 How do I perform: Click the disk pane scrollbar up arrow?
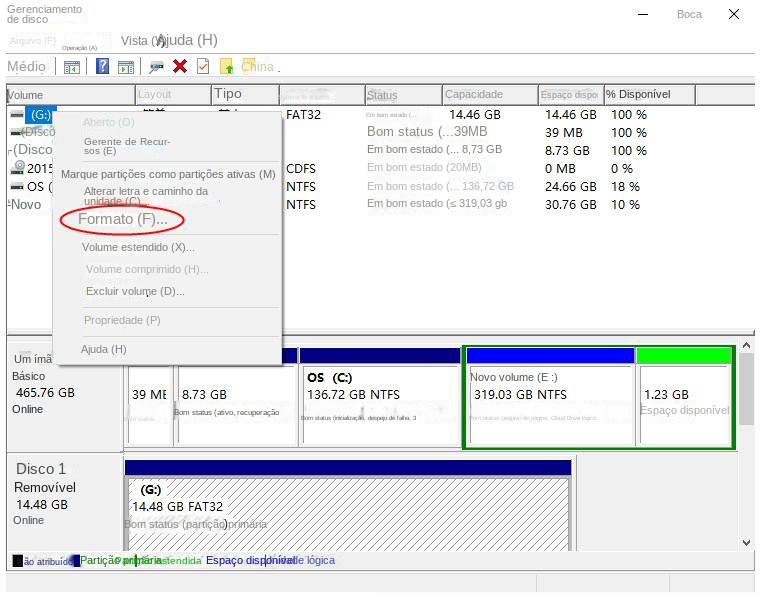tap(746, 346)
